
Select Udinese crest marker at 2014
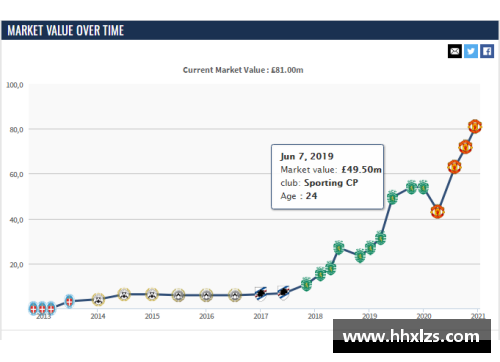[98, 299]
